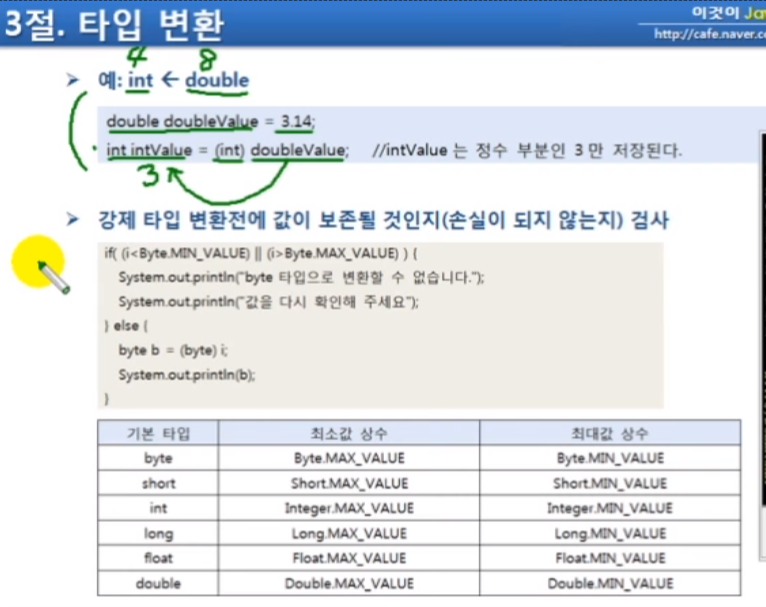The width and height of the screenshot is (766, 607).
Task: Click "double" in the 예: heading line
Action: click(217, 80)
